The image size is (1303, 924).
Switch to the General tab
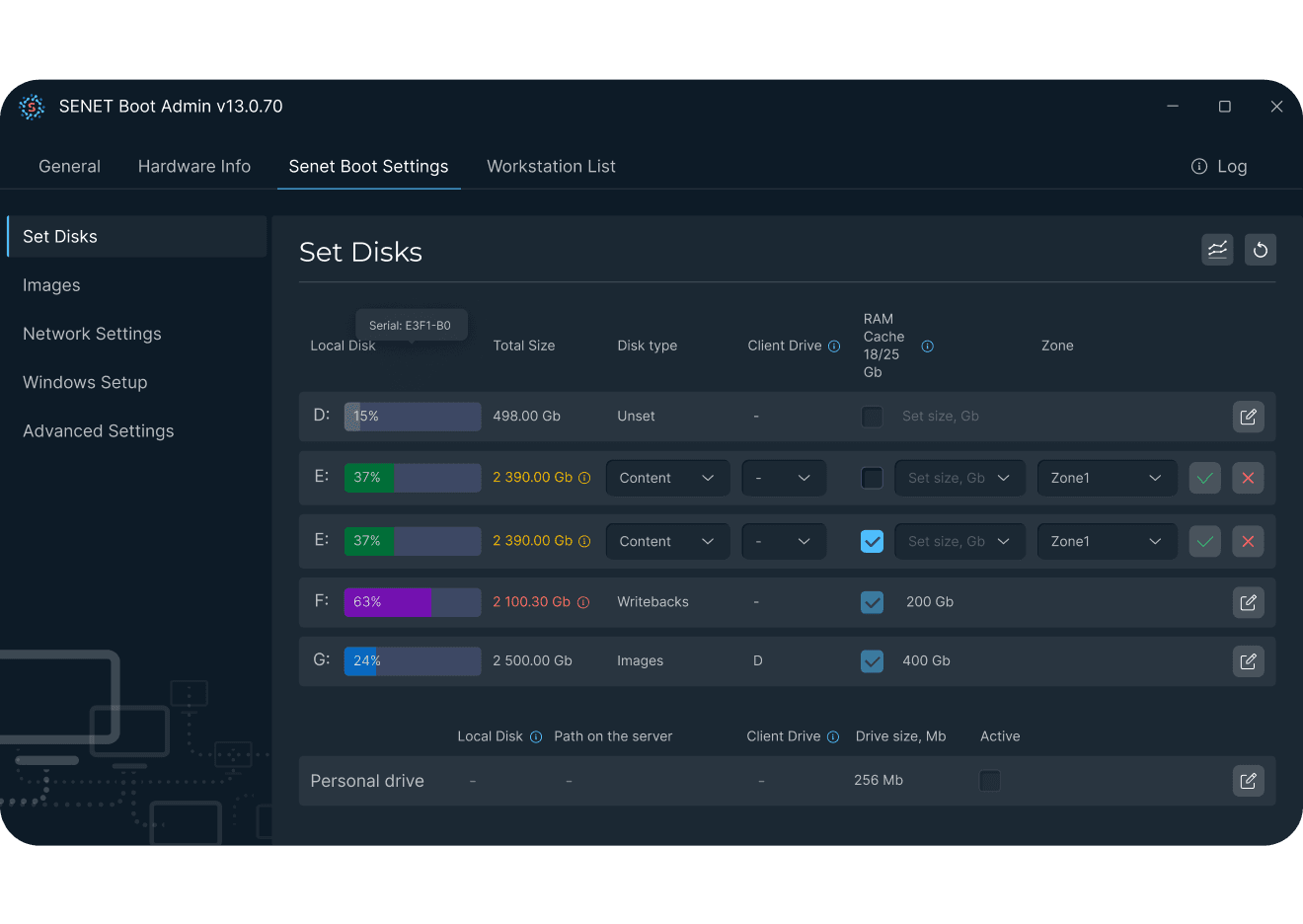[69, 167]
